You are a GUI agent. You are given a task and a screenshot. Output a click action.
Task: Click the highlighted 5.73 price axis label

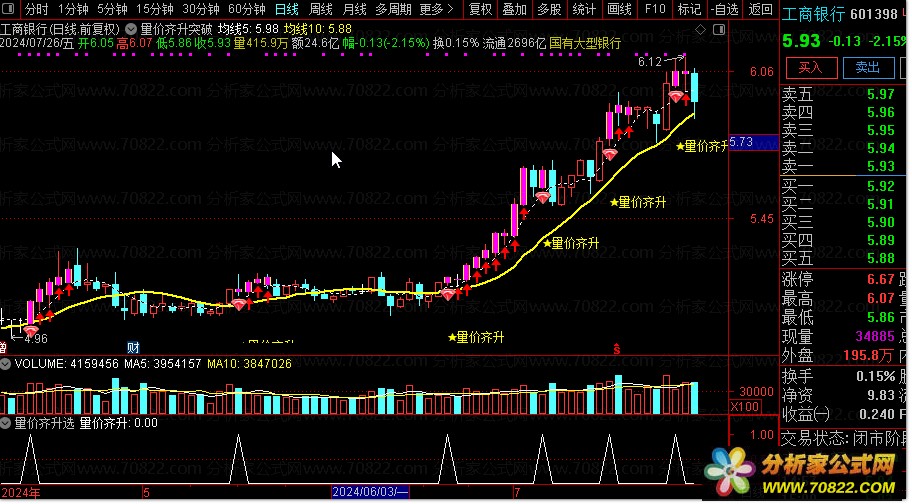[x=753, y=142]
